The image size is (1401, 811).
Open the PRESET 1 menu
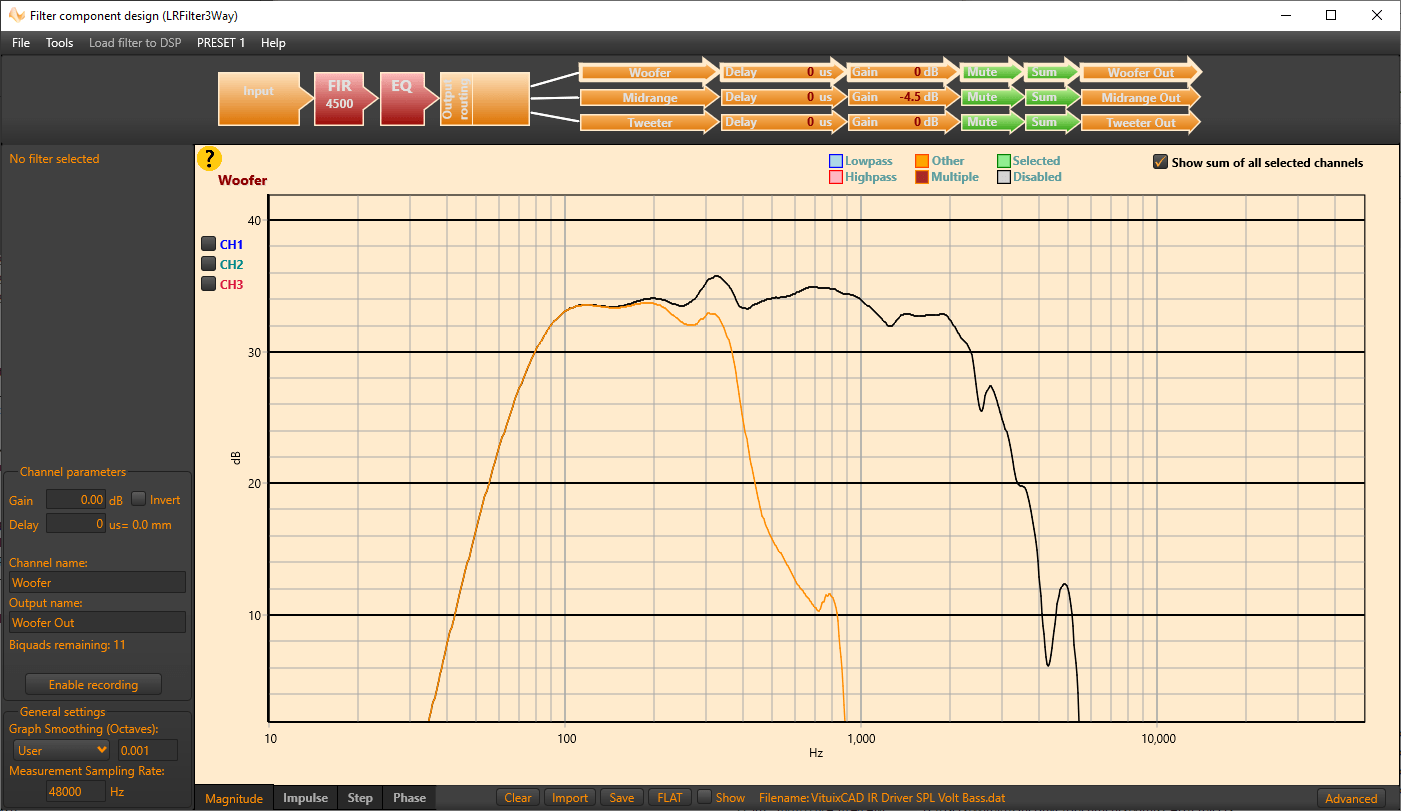pyautogui.click(x=221, y=43)
